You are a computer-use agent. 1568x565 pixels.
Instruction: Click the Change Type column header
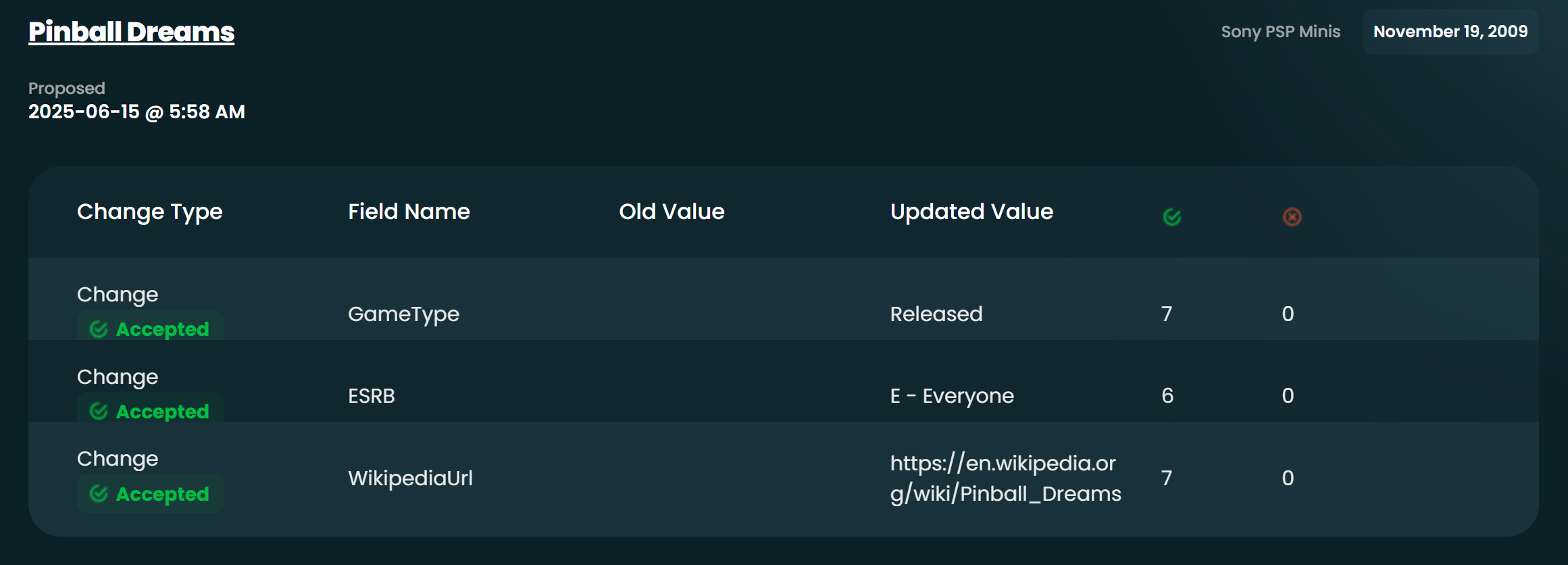(x=149, y=212)
